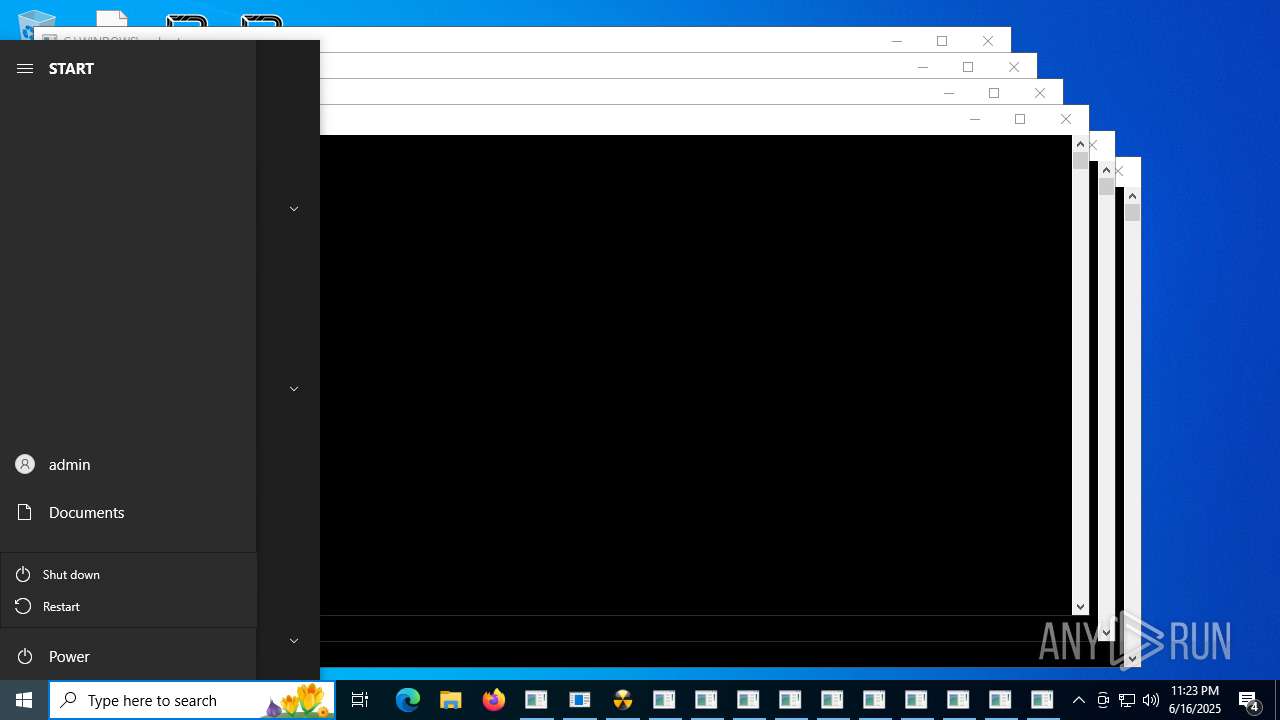
Task: Click the Restart circular arrow icon
Action: (x=23, y=606)
